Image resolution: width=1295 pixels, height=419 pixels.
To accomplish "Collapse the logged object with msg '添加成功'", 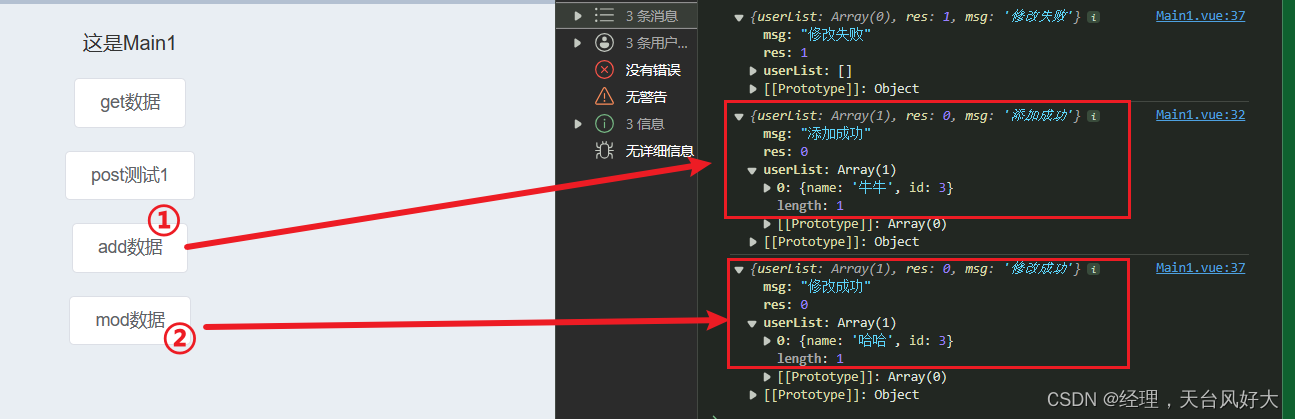I will pos(739,116).
